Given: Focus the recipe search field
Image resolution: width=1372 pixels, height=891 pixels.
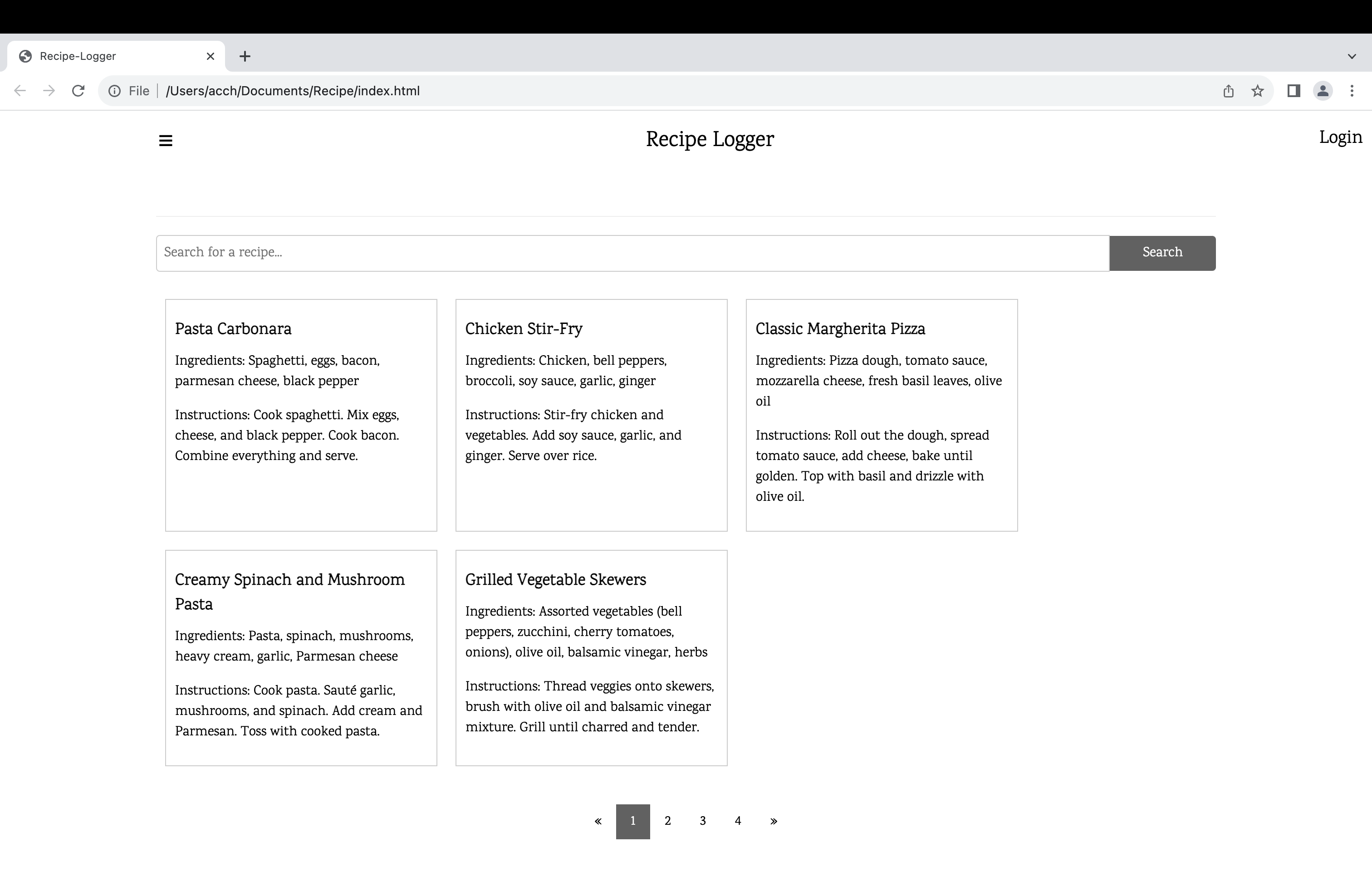Looking at the screenshot, I should click(632, 252).
